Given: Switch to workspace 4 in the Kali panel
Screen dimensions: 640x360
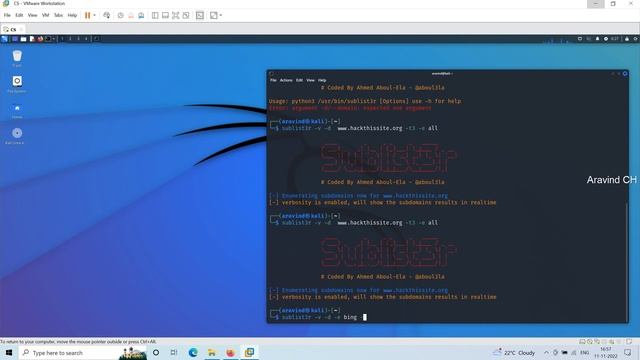Looking at the screenshot, I should 87,39.
